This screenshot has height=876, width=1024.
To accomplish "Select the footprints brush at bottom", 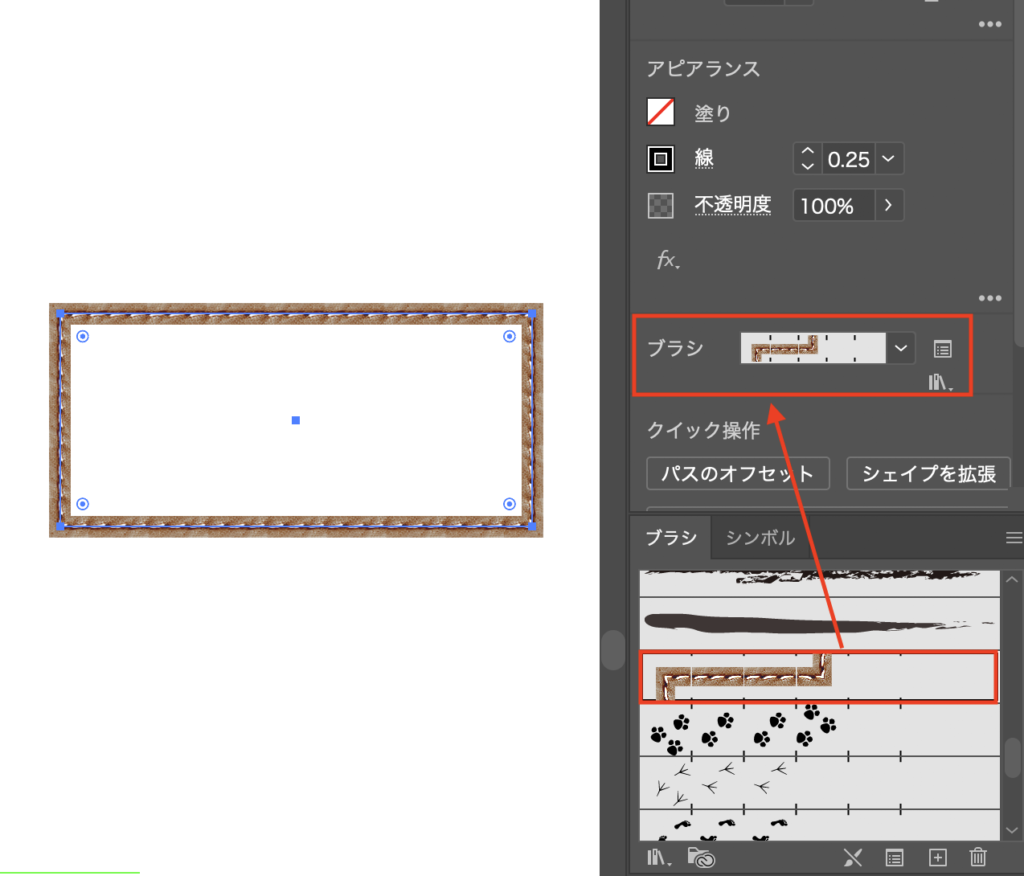I will tap(820, 826).
